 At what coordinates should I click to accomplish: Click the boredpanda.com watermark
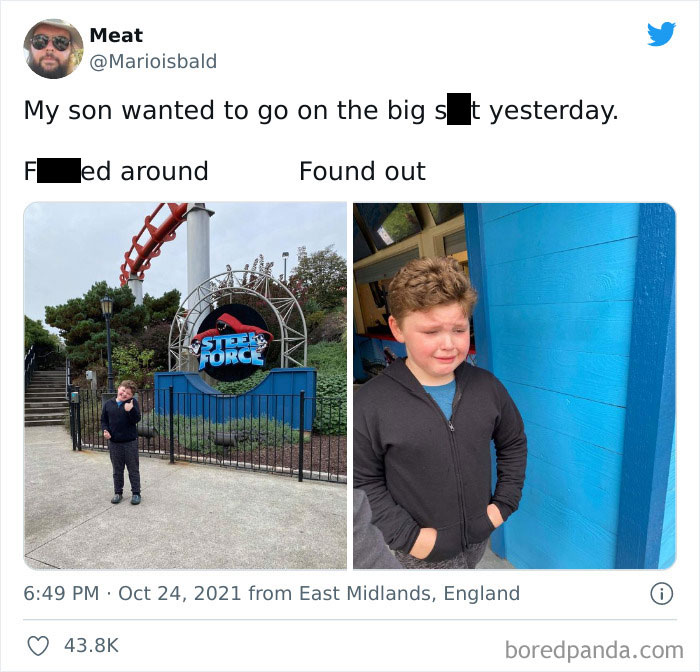594,650
